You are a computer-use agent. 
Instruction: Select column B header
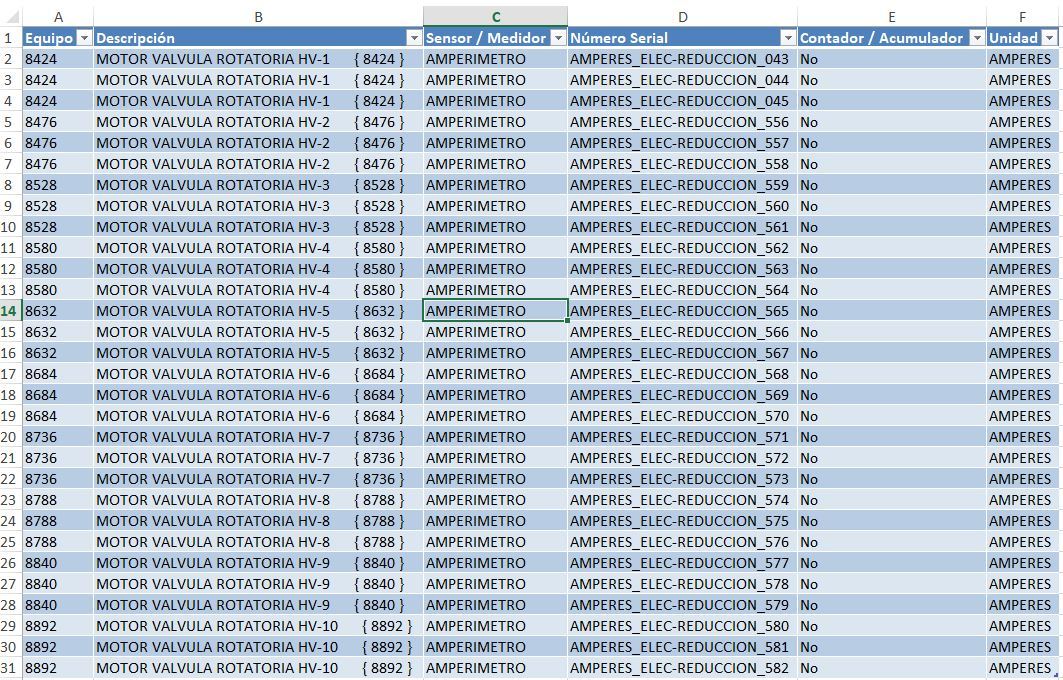[x=258, y=16]
